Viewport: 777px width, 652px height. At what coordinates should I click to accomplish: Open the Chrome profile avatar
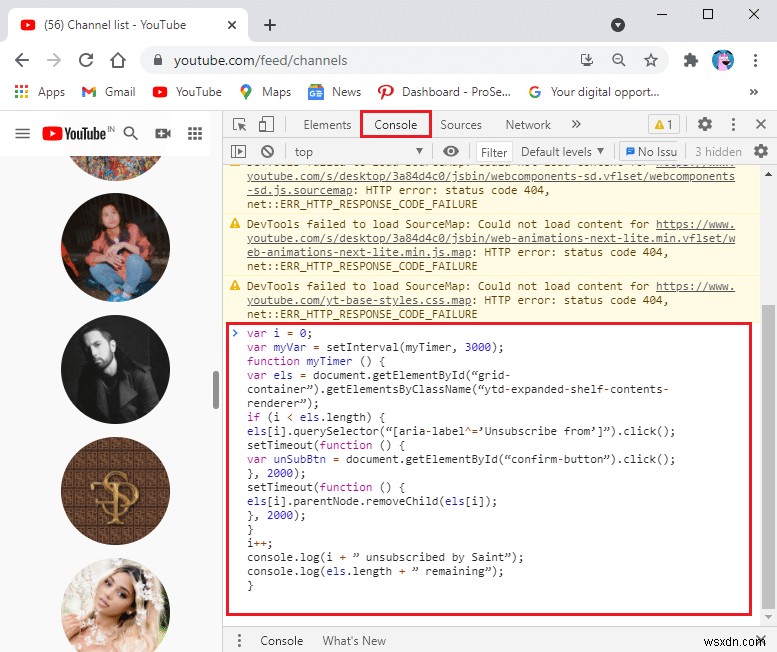[x=723, y=60]
